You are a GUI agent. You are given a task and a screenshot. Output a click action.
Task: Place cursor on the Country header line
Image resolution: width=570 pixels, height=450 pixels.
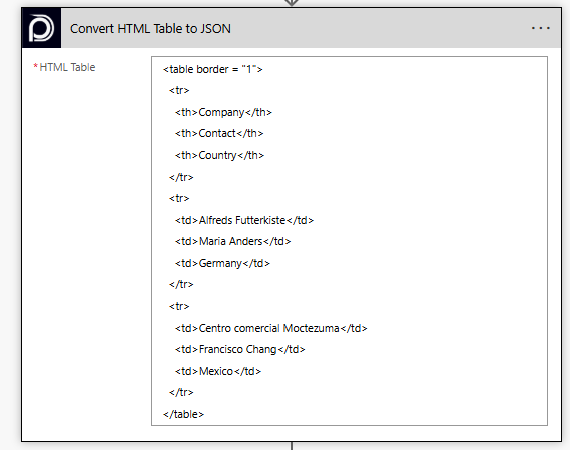click(x=219, y=155)
